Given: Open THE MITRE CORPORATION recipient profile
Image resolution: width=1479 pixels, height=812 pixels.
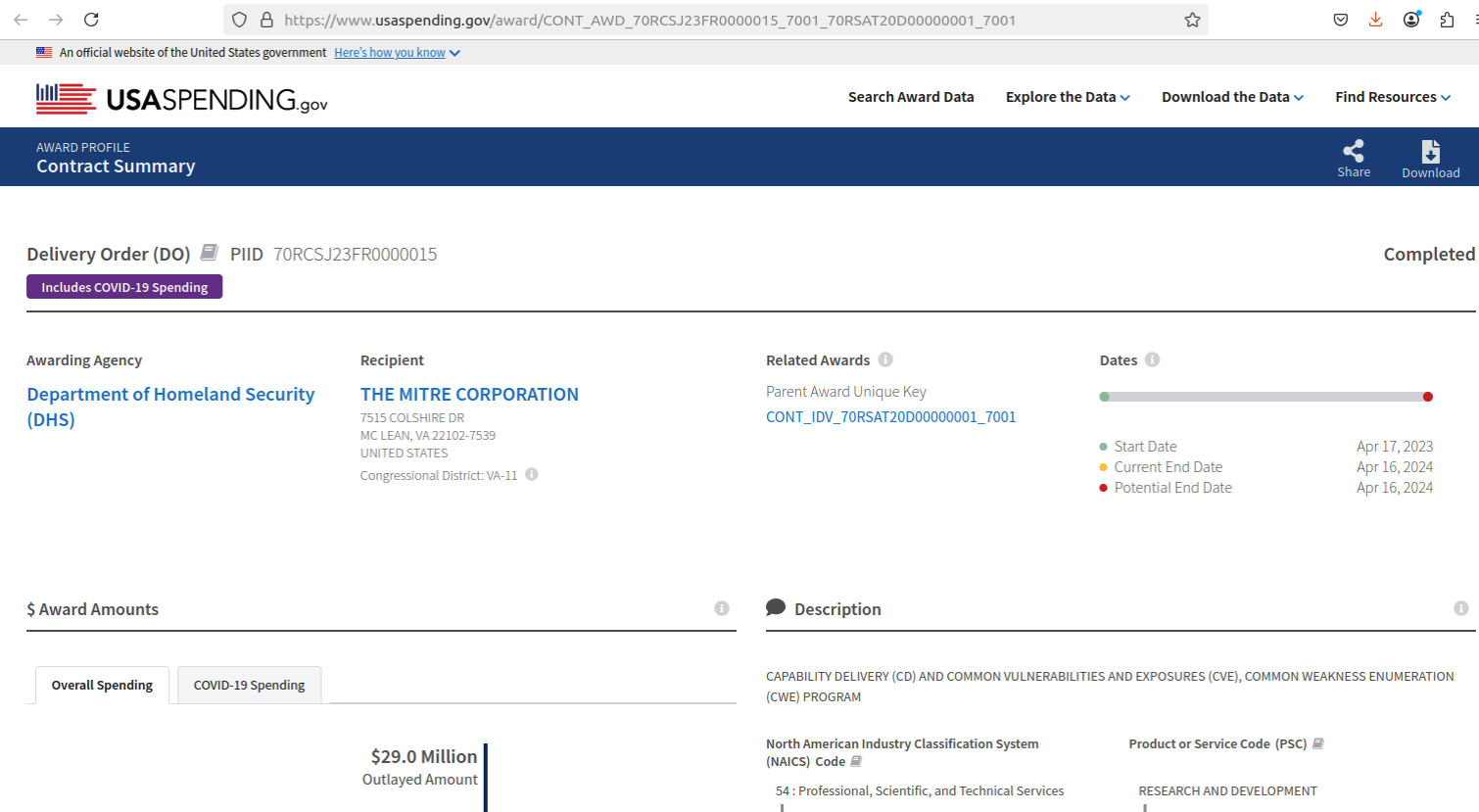Looking at the screenshot, I should click(469, 394).
